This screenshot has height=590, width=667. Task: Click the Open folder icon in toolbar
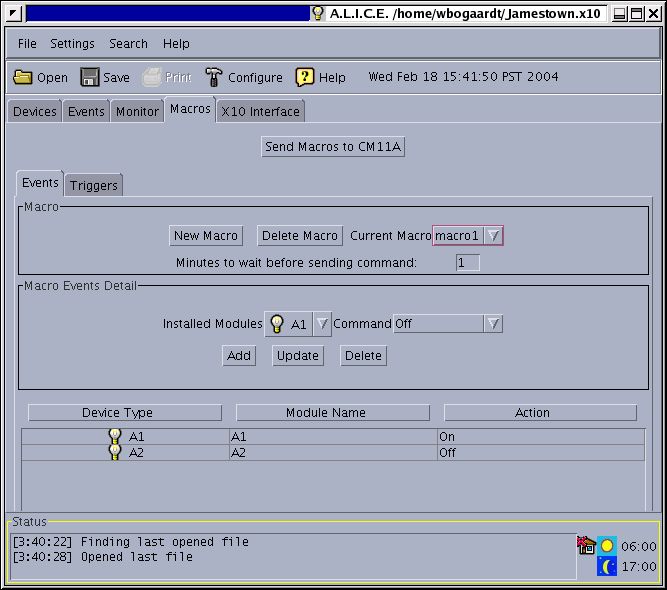point(23,77)
